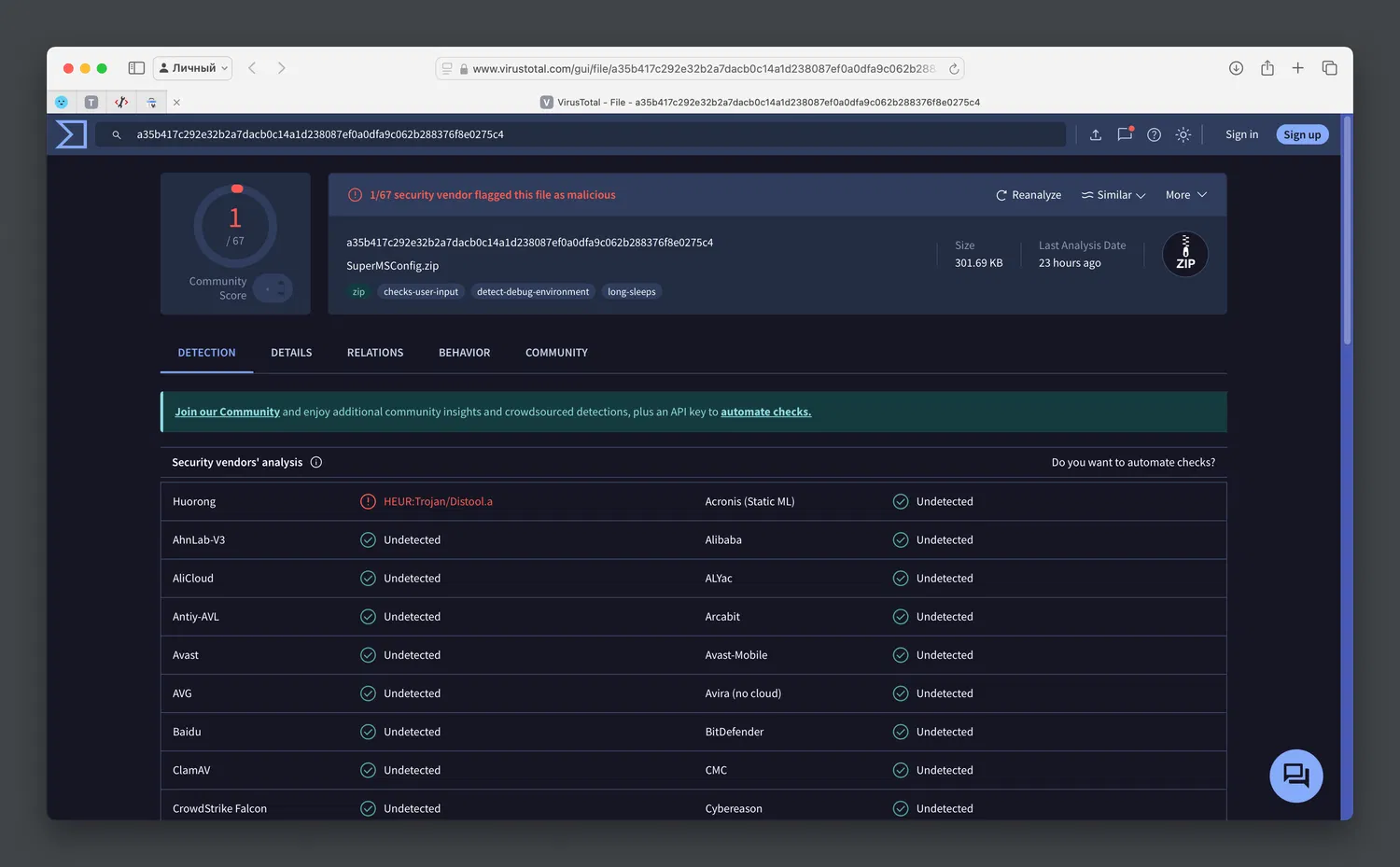This screenshot has width=1400, height=867.
Task: Open the help question mark icon
Action: [1154, 134]
